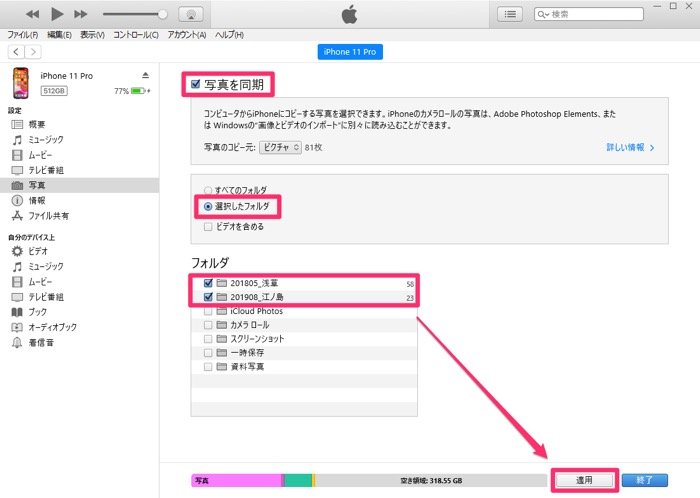Open ファイル共有 settings item
The width and height of the screenshot is (700, 498).
pos(48,216)
